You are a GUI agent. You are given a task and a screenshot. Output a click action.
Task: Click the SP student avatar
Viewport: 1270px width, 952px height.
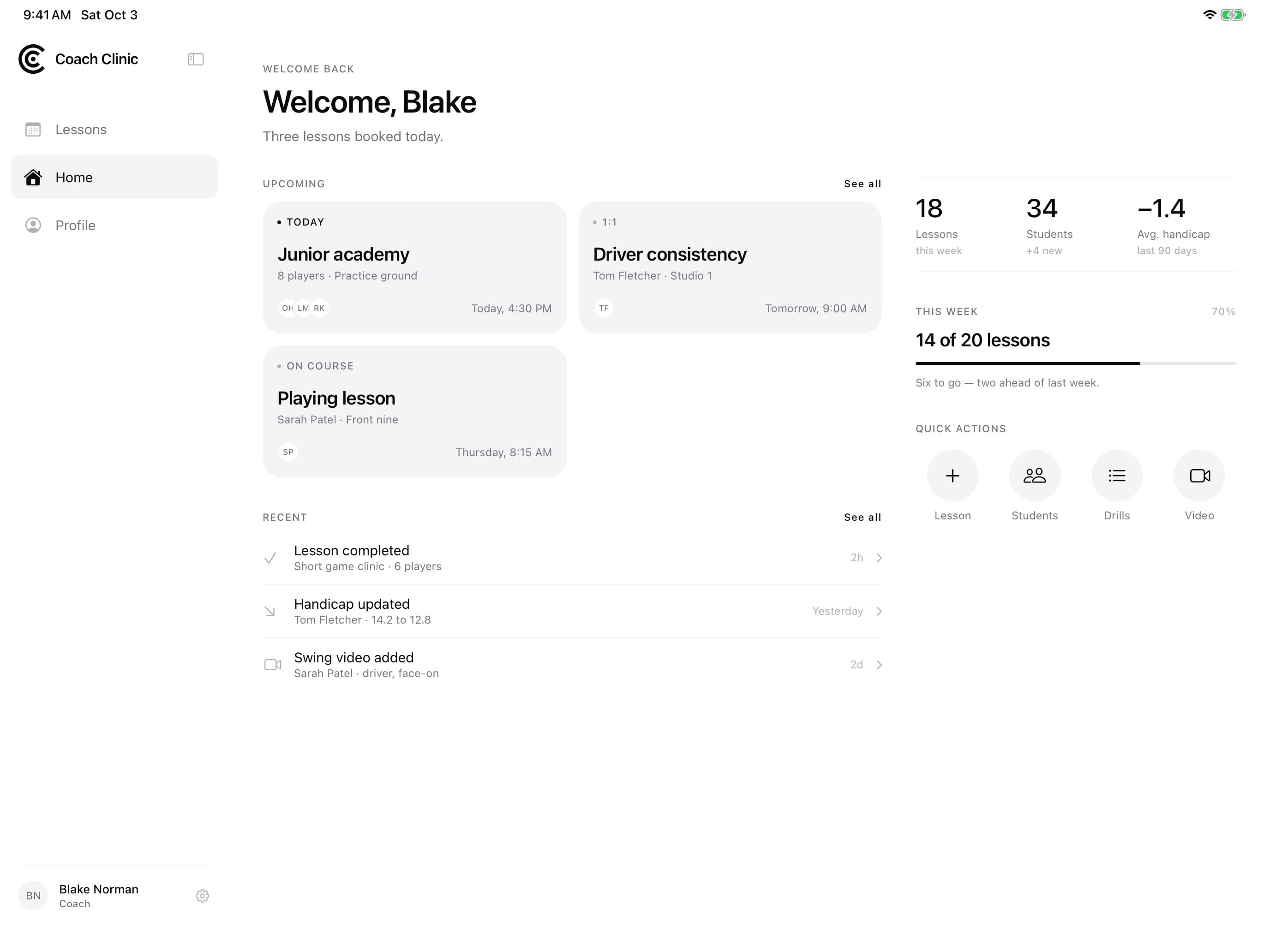pos(288,452)
